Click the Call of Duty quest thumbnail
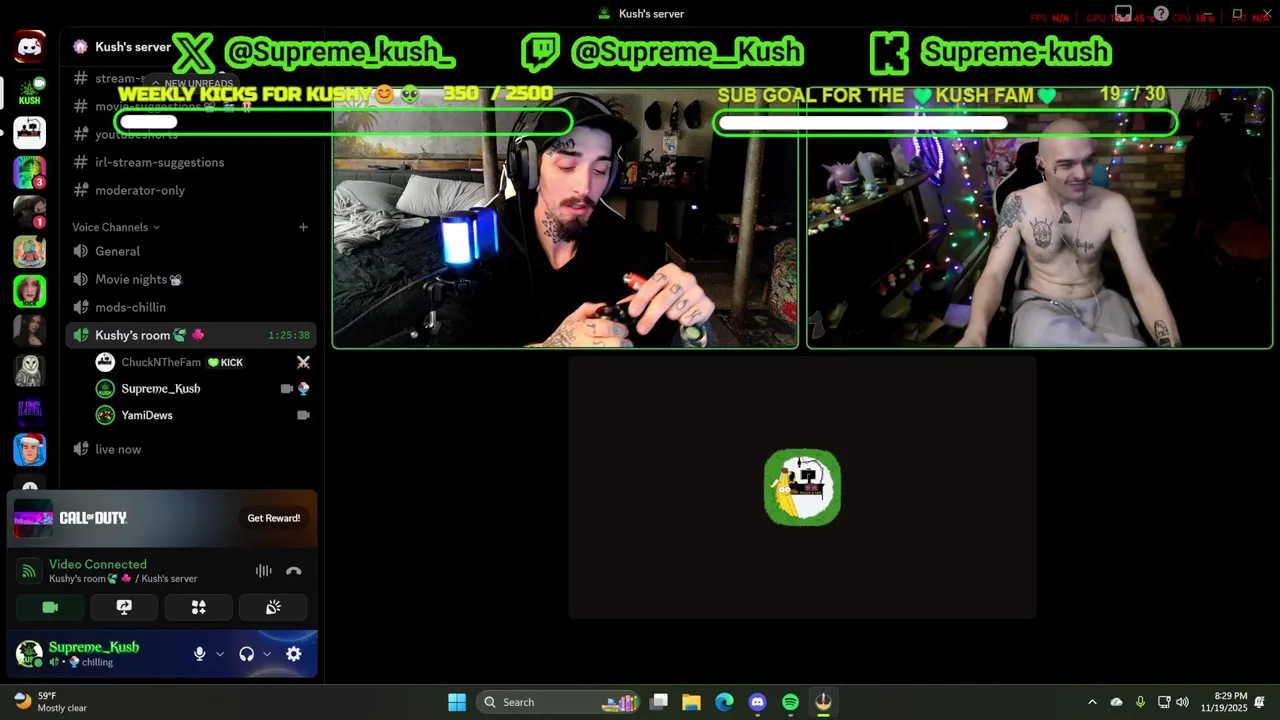 tap(33, 518)
